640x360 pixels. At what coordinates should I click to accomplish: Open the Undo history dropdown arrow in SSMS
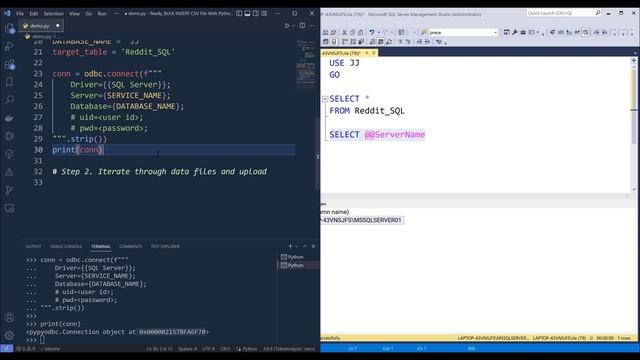(378, 32)
